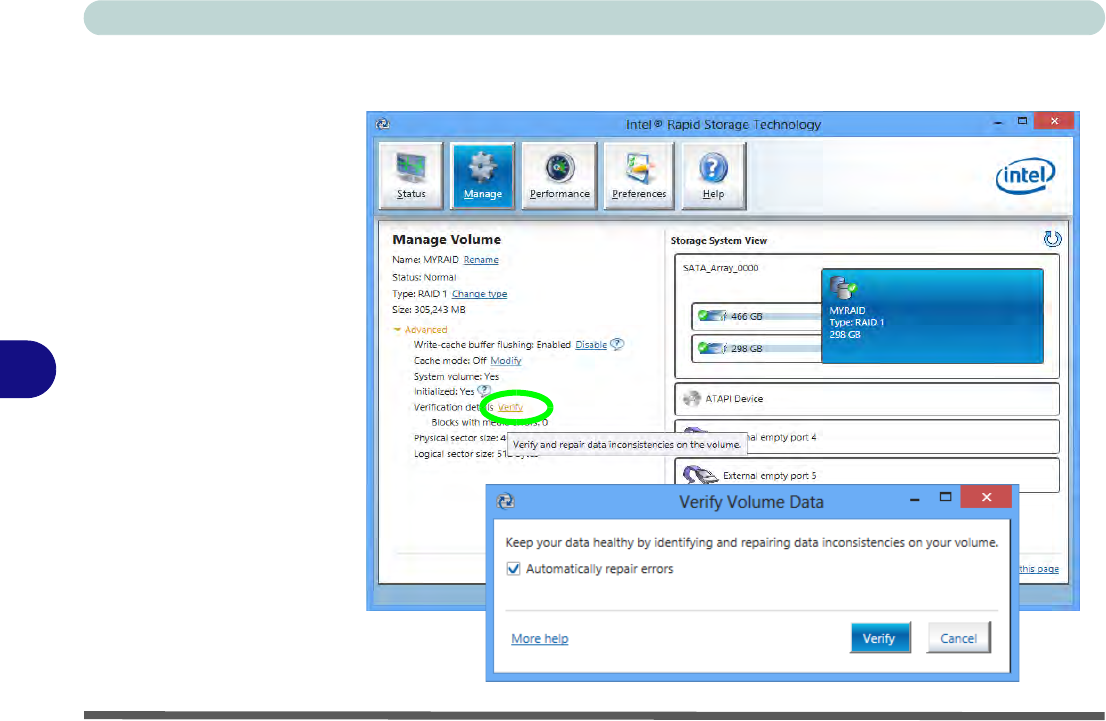Click the SATA_Array_0000 label
The image size is (1106, 721).
[720, 268]
